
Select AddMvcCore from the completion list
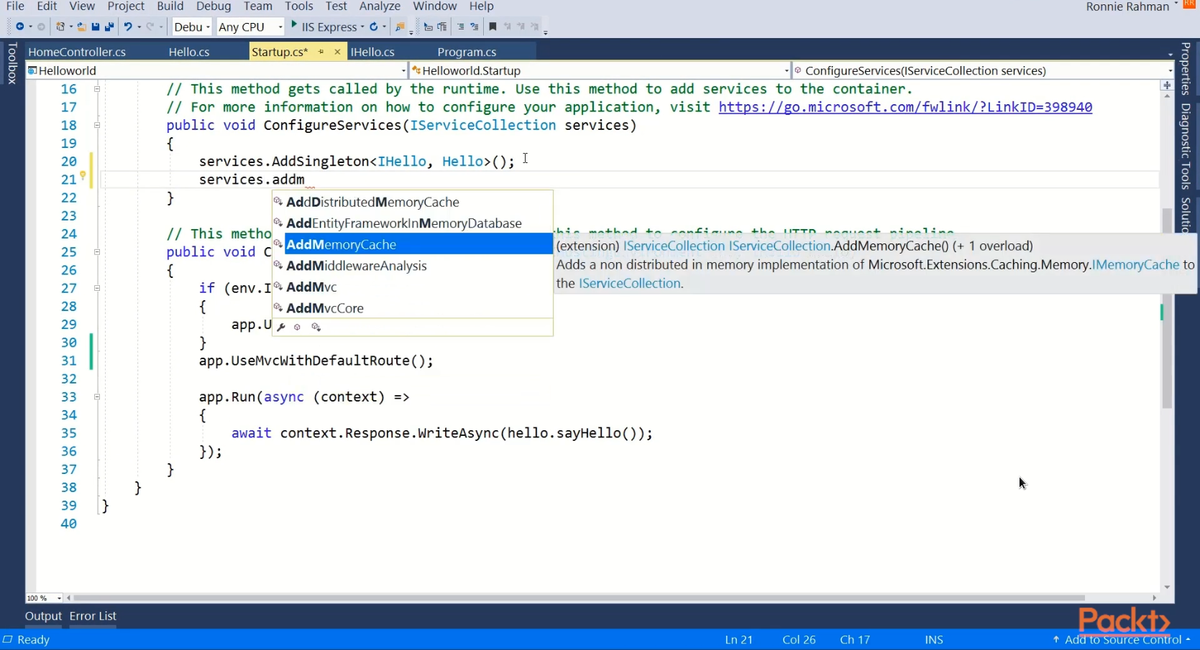[x=413, y=308]
